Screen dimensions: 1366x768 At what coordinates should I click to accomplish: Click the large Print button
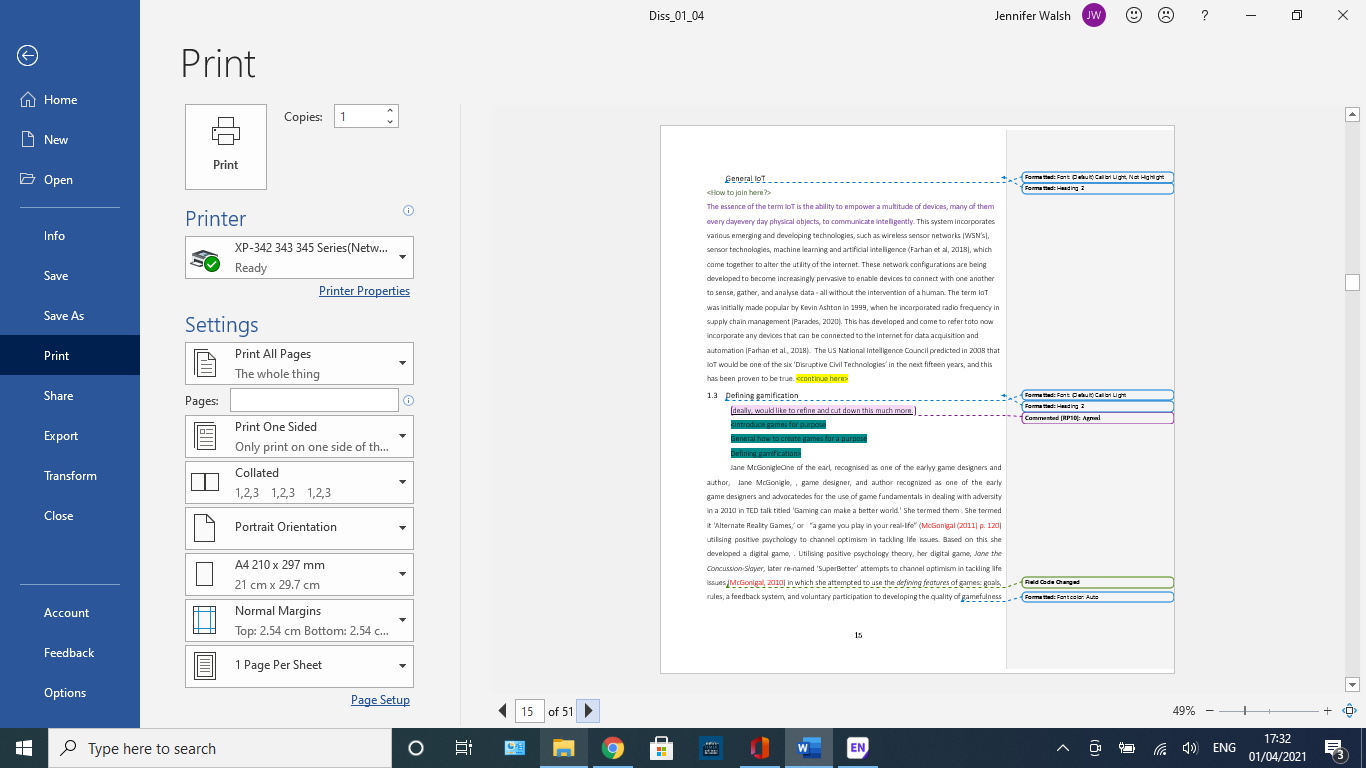tap(226, 146)
